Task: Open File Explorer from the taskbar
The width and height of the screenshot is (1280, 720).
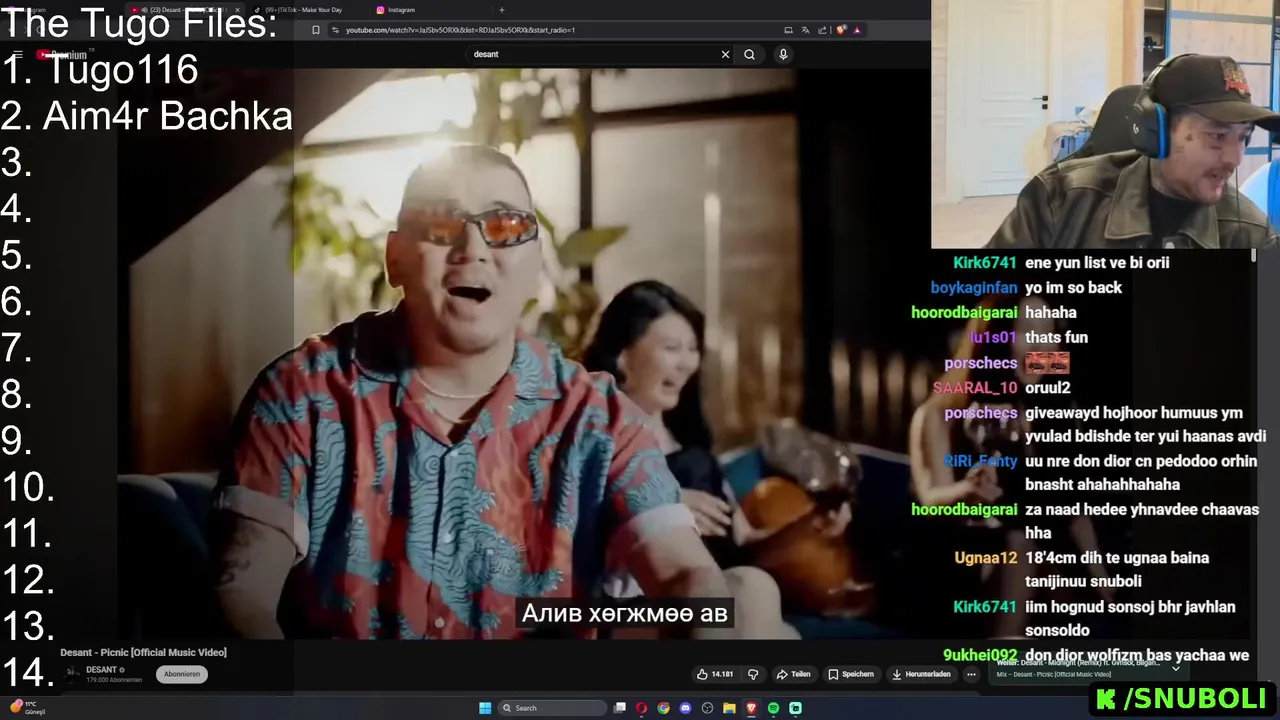Action: pos(730,708)
